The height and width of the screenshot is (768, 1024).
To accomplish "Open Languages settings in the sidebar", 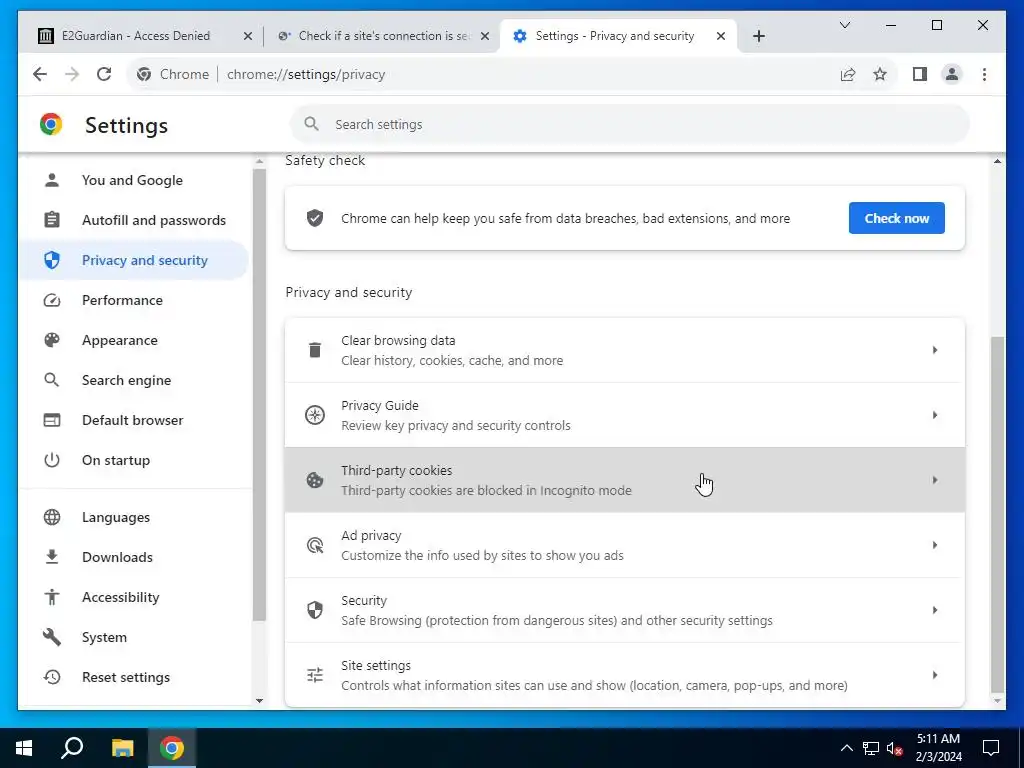I will pos(133,517).
